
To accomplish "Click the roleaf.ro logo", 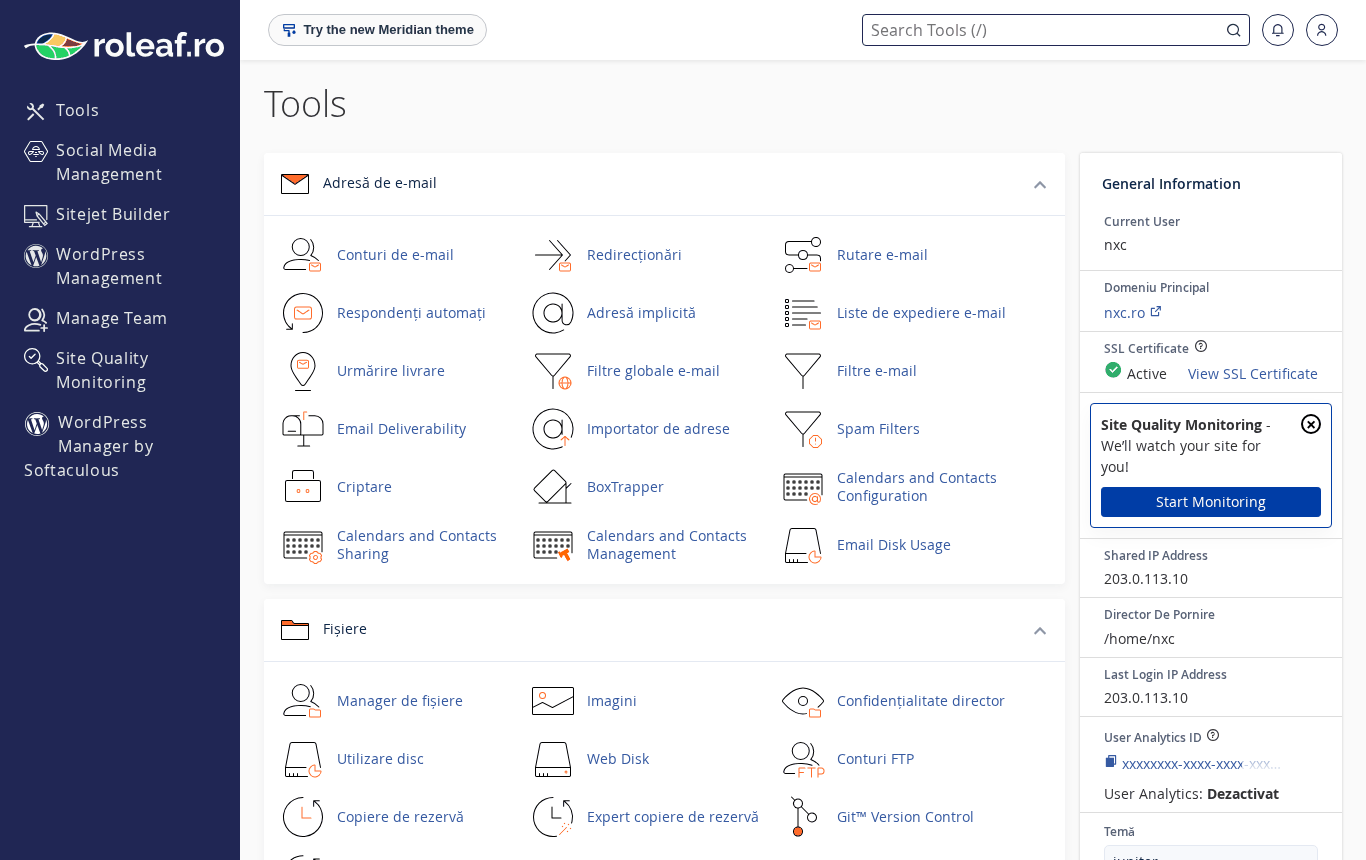I will tap(124, 45).
